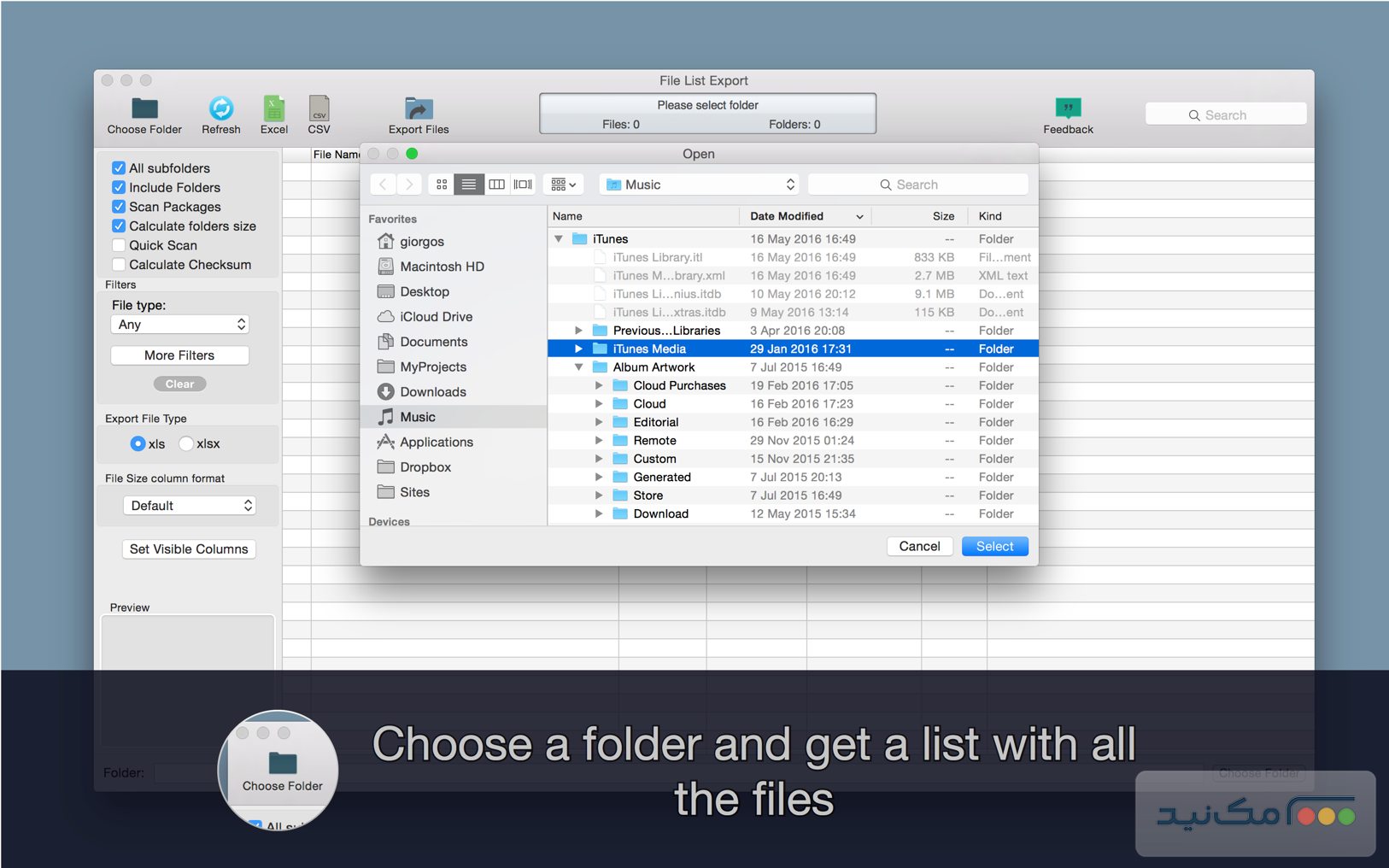Image resolution: width=1389 pixels, height=868 pixels.
Task: Export the list as Excel
Action: point(273,109)
